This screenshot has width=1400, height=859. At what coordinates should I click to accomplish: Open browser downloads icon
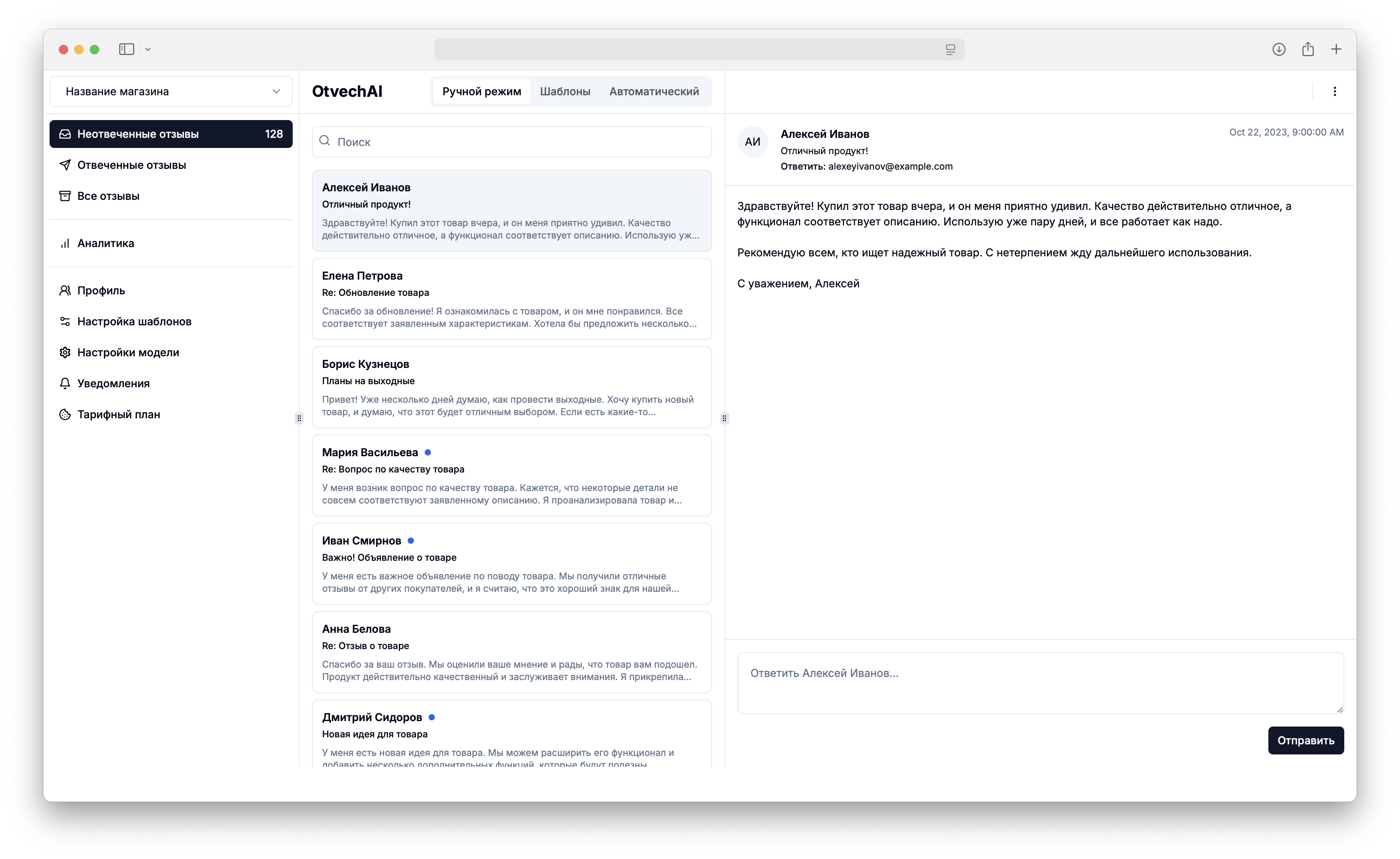(1278, 50)
